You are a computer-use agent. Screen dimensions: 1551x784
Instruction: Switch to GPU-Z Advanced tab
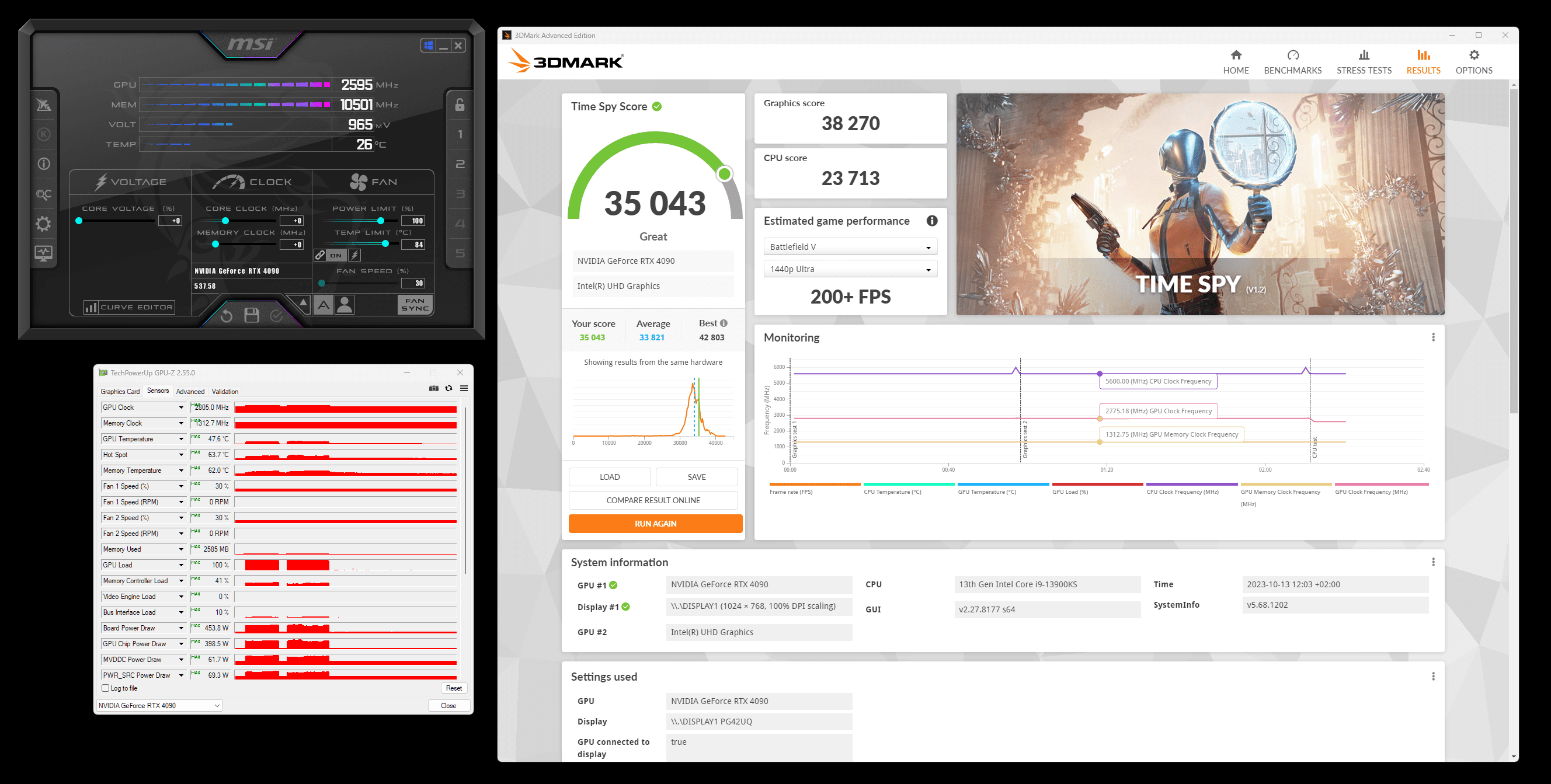(190, 392)
